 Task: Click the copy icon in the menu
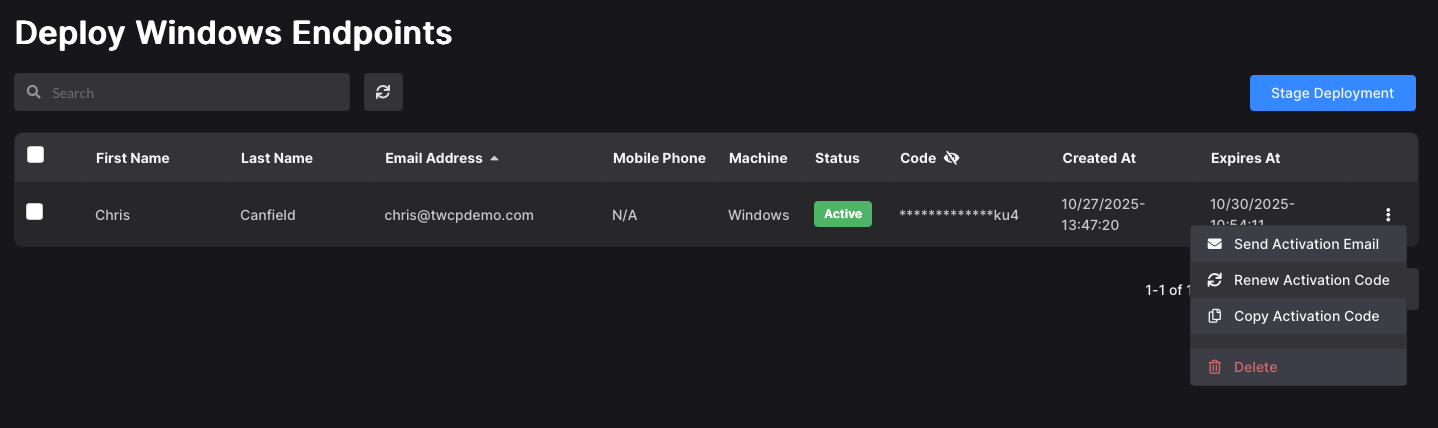(x=1215, y=316)
